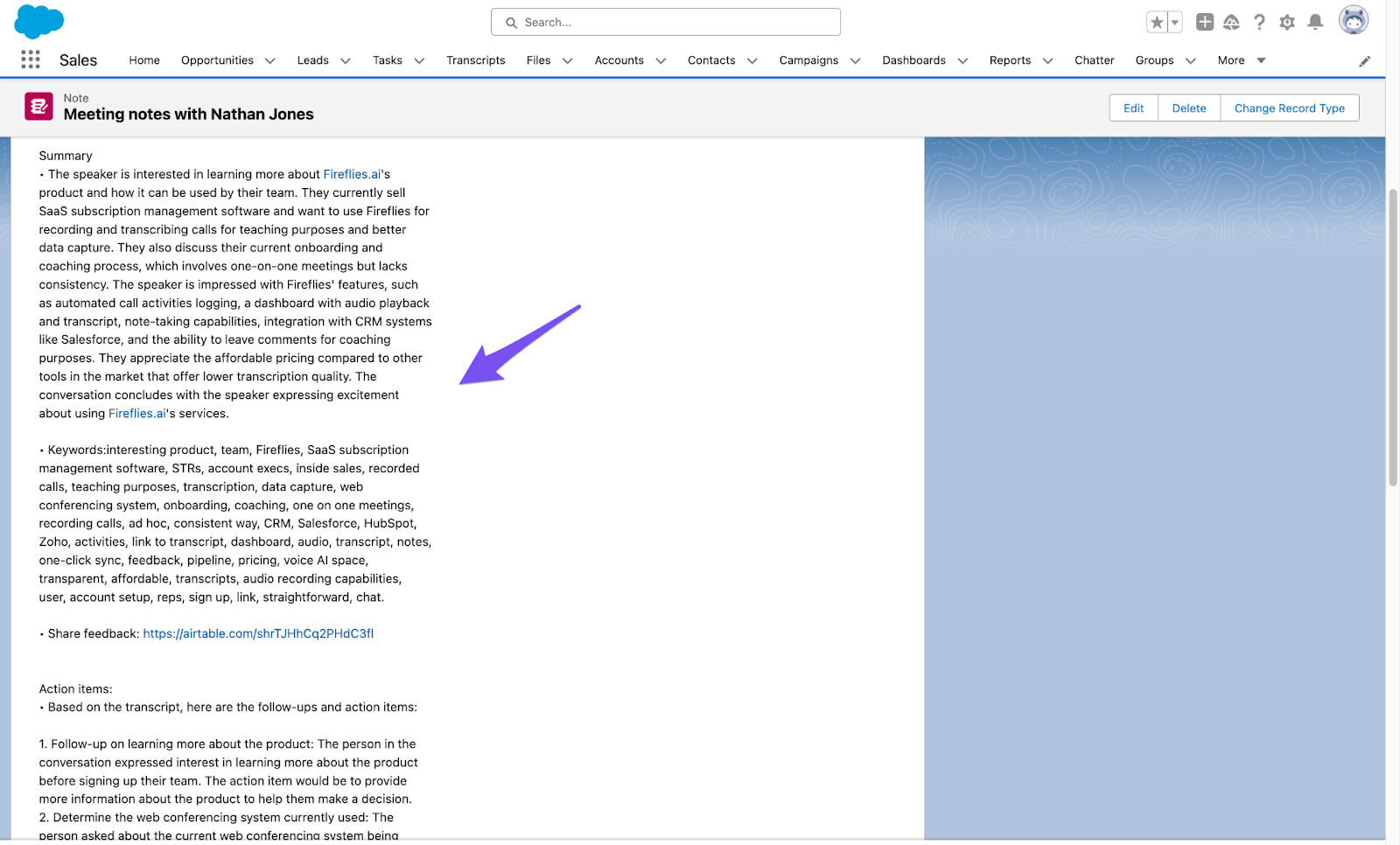The height and width of the screenshot is (845, 1400).
Task: Expand the Reports dropdown chevron
Action: (1048, 61)
